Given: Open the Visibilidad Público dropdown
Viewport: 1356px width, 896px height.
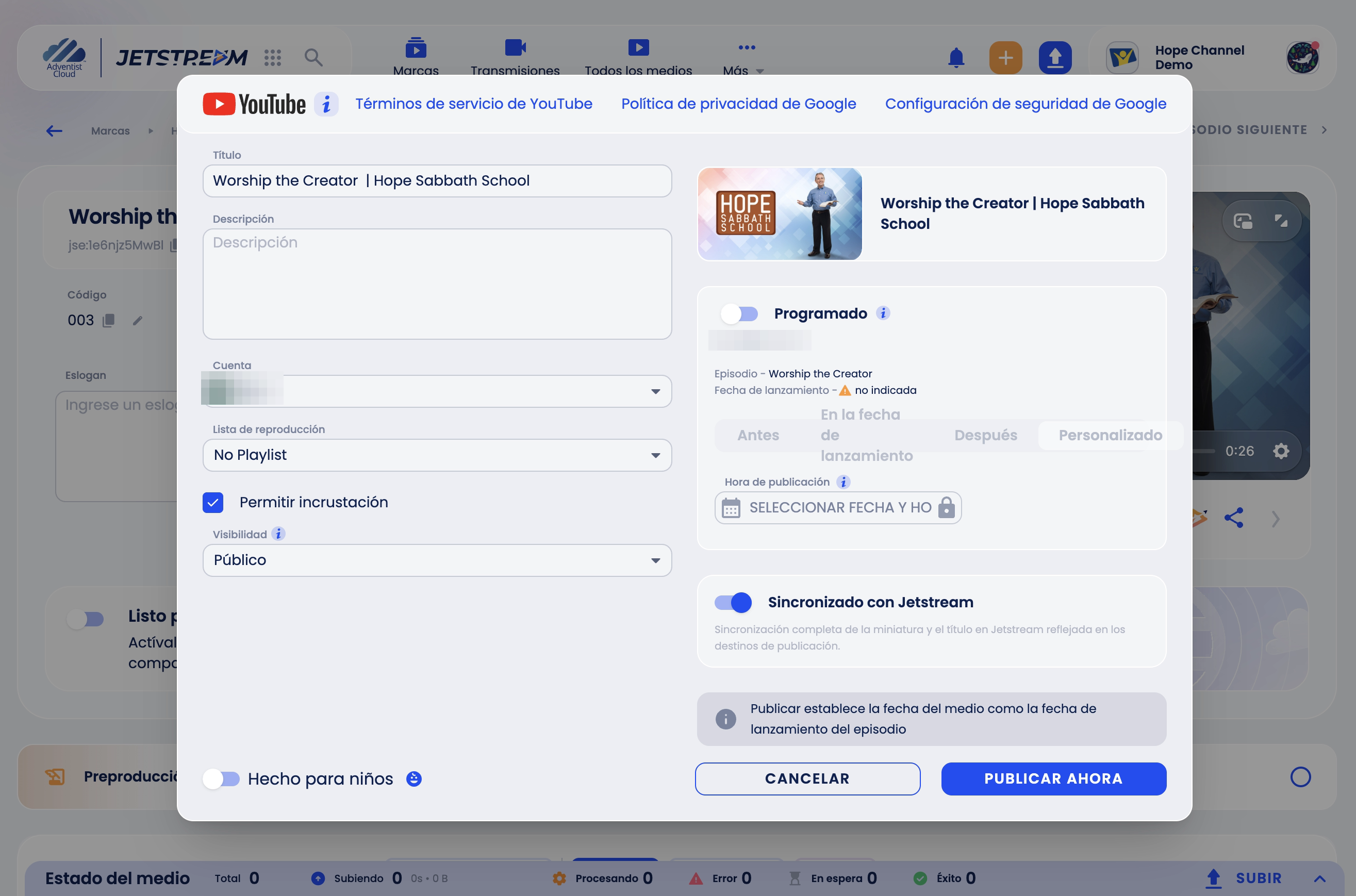Looking at the screenshot, I should (x=437, y=560).
